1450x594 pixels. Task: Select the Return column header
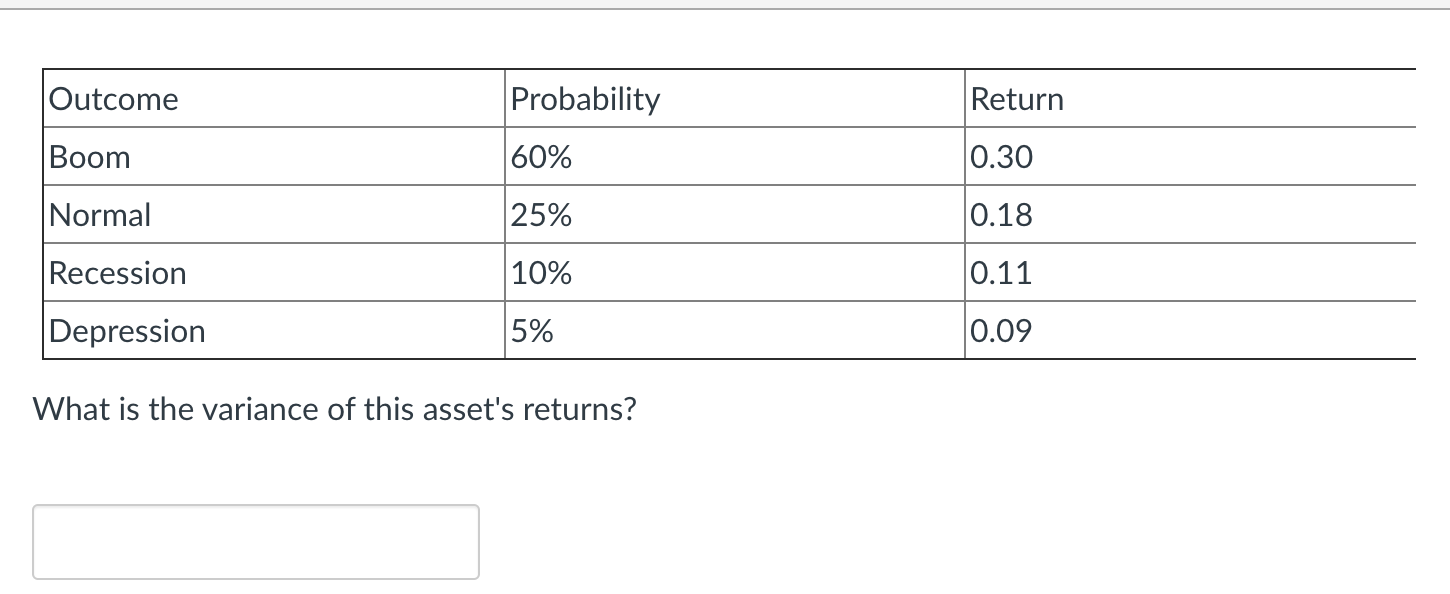(1017, 98)
